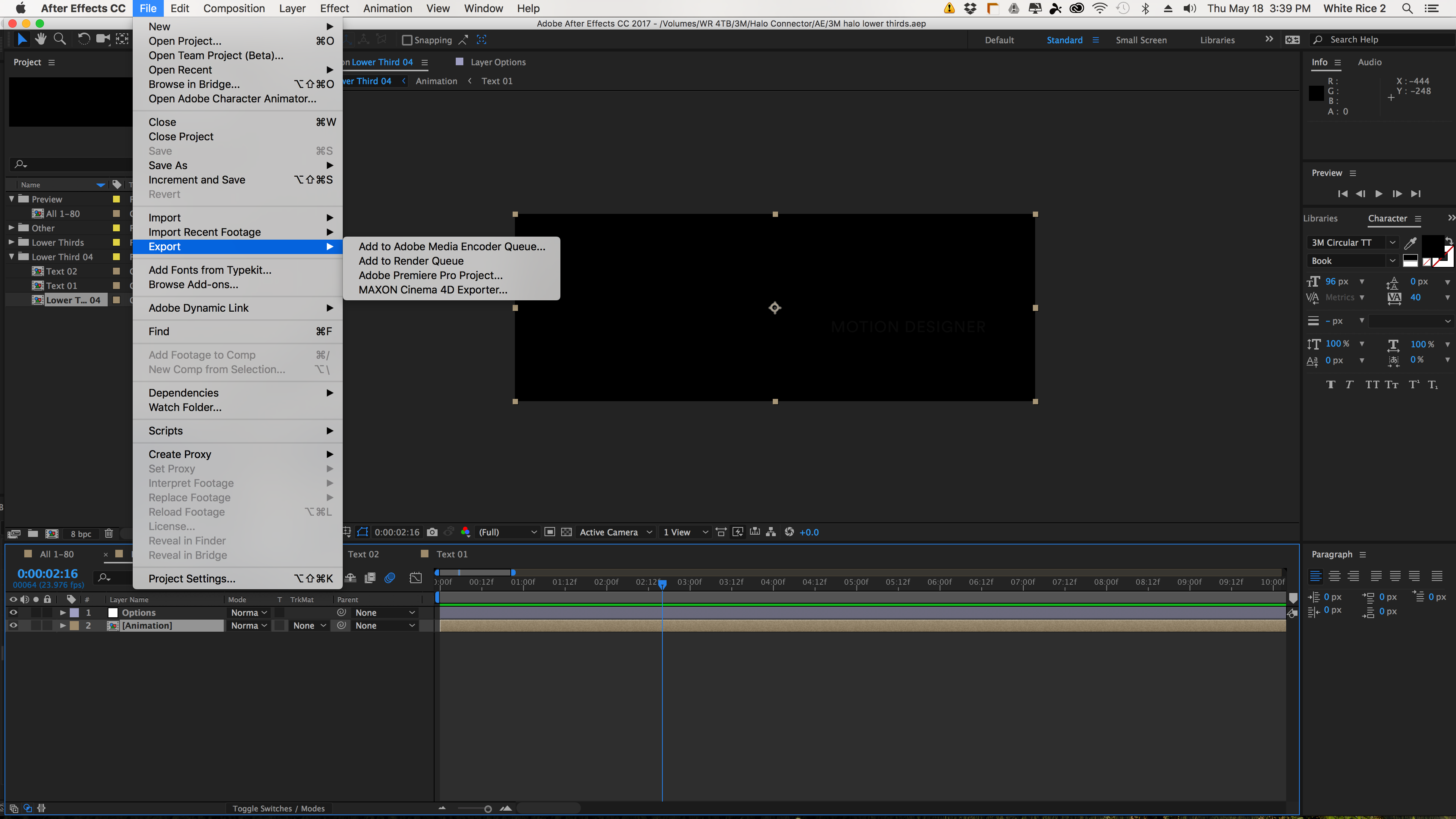Hide the Options layer with eye icon
This screenshot has height=819, width=1456.
pyautogui.click(x=13, y=612)
